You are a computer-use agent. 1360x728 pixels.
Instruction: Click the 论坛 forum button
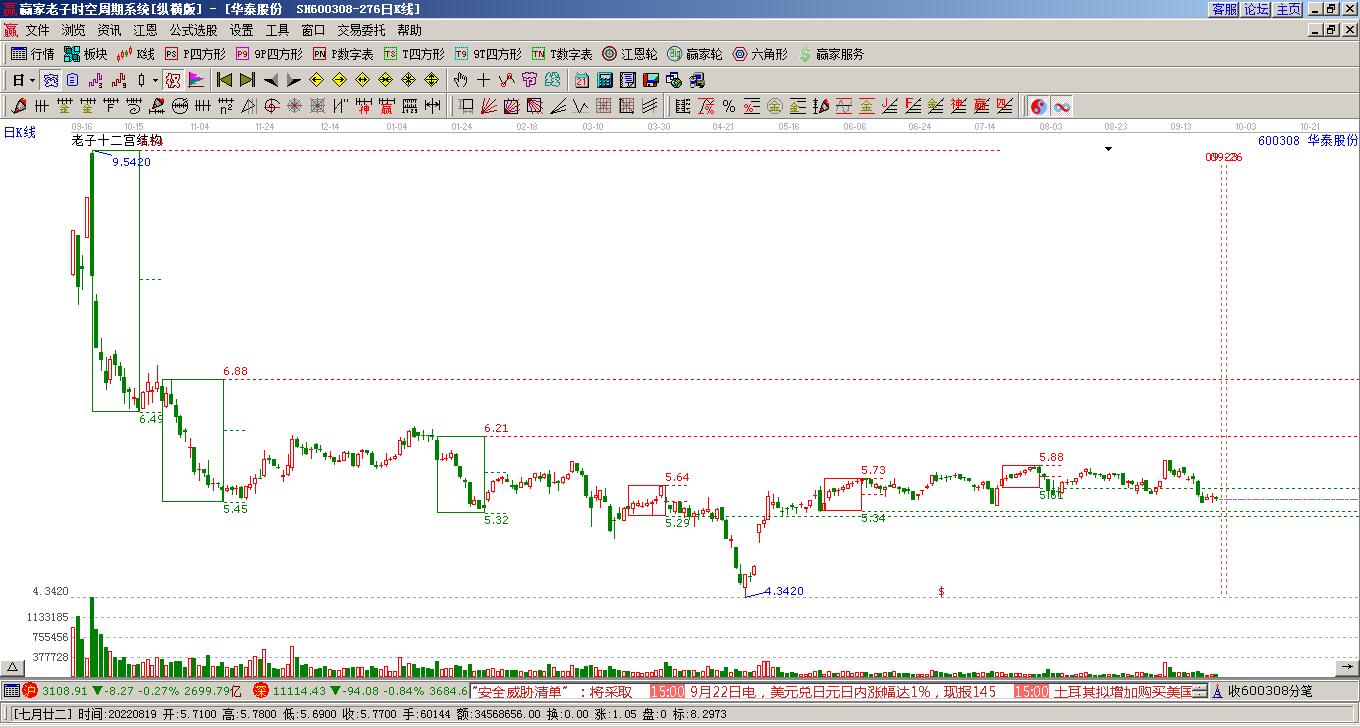pyautogui.click(x=1257, y=9)
